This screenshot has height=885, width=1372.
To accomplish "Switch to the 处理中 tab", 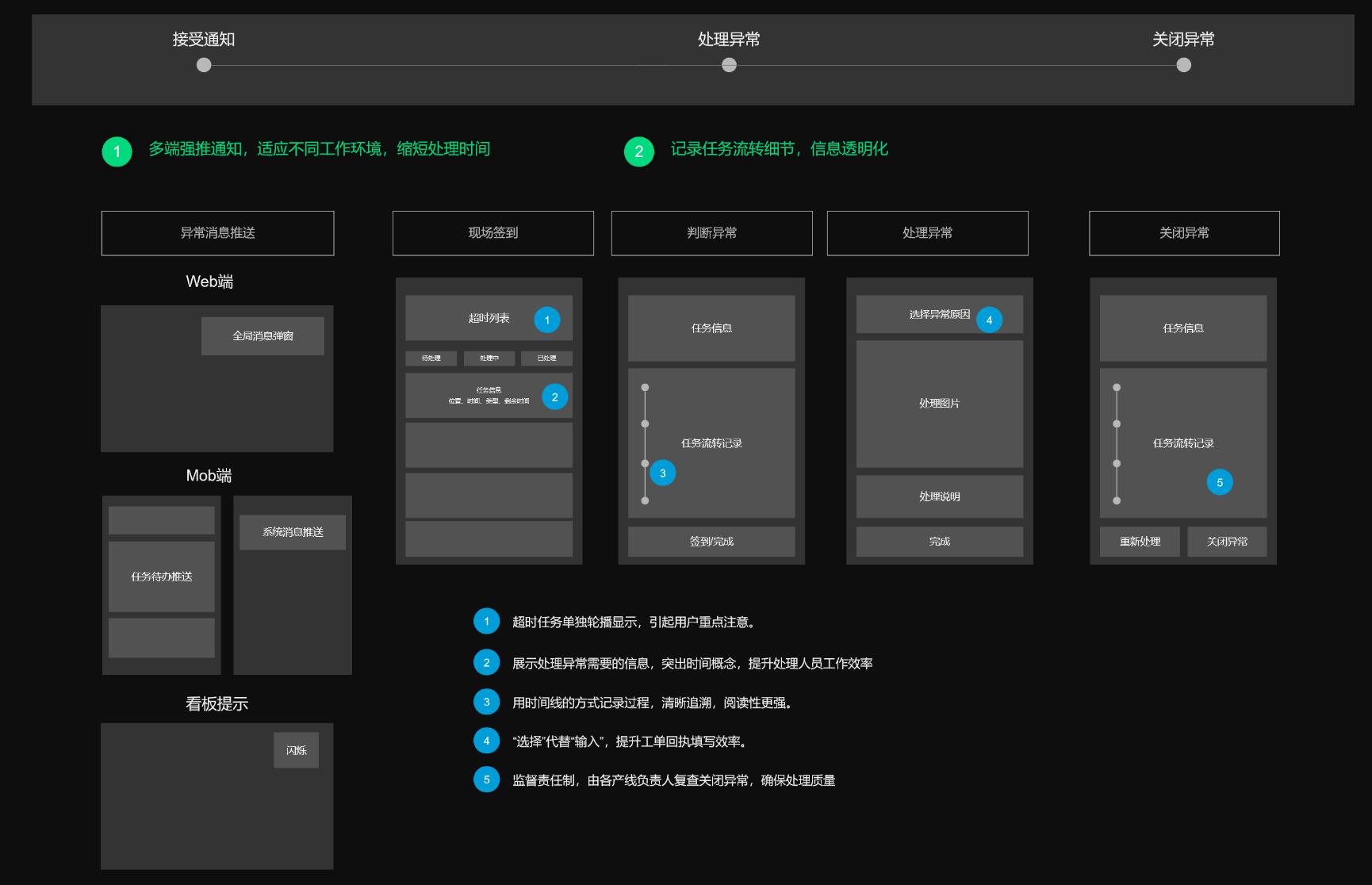I will (489, 358).
